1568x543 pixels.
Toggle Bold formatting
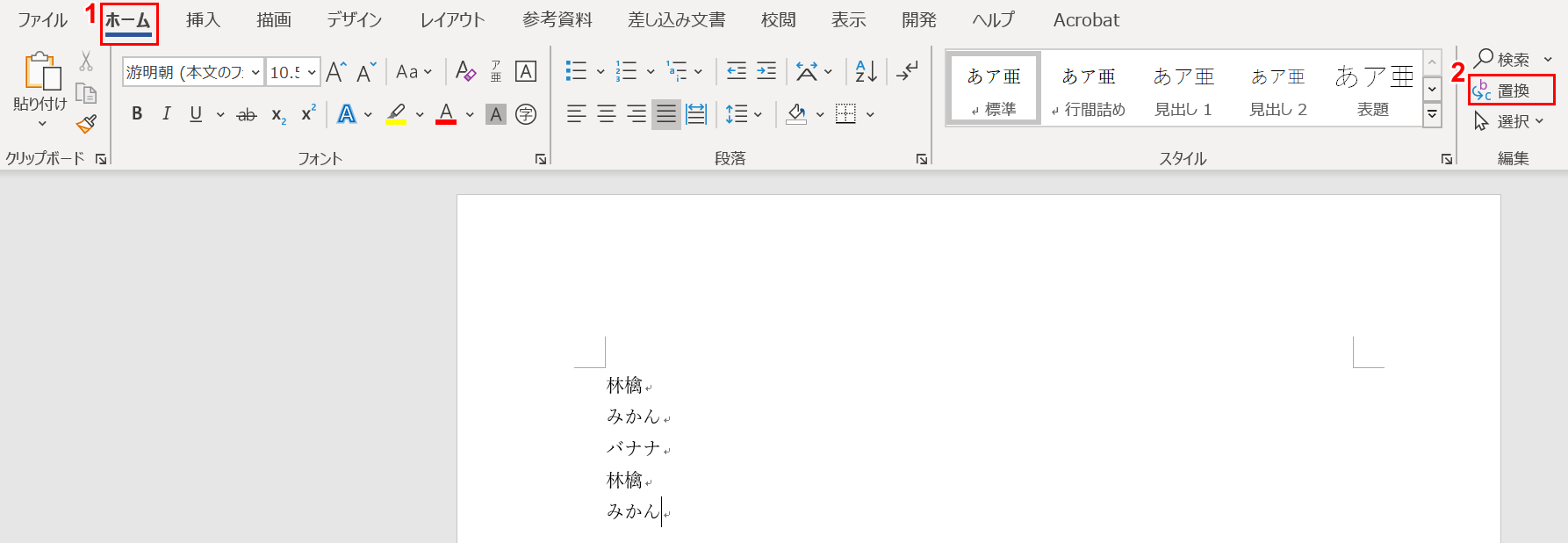click(137, 114)
